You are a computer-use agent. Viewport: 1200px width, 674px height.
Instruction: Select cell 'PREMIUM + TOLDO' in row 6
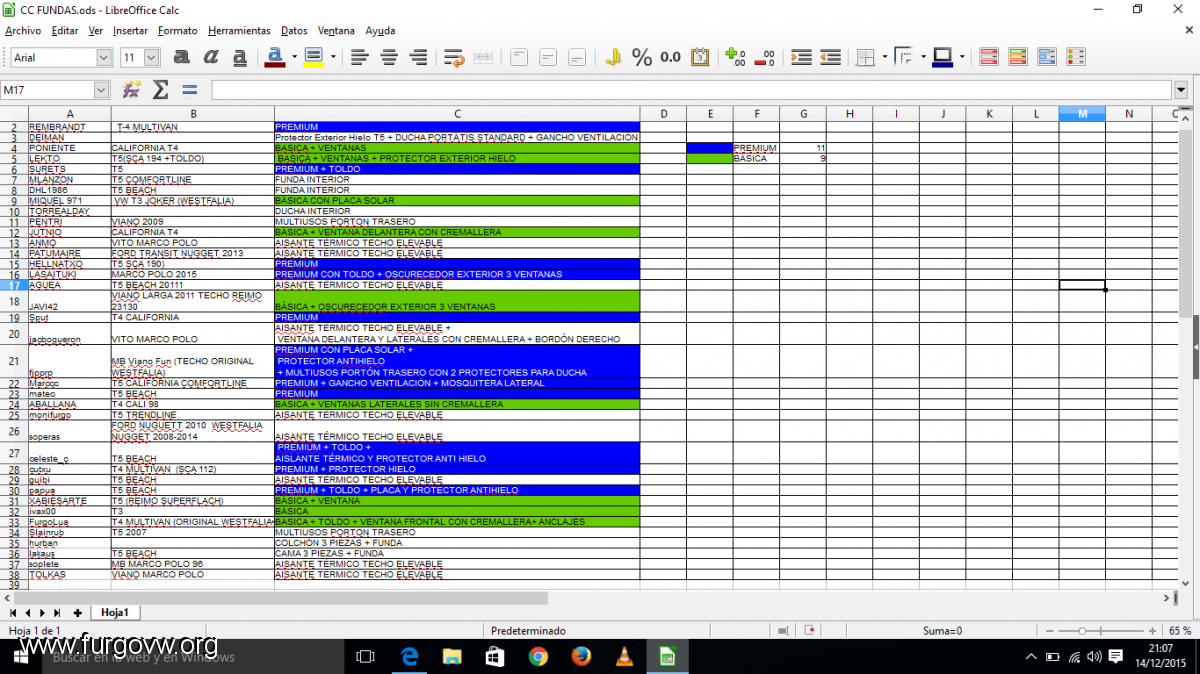pyautogui.click(x=457, y=169)
